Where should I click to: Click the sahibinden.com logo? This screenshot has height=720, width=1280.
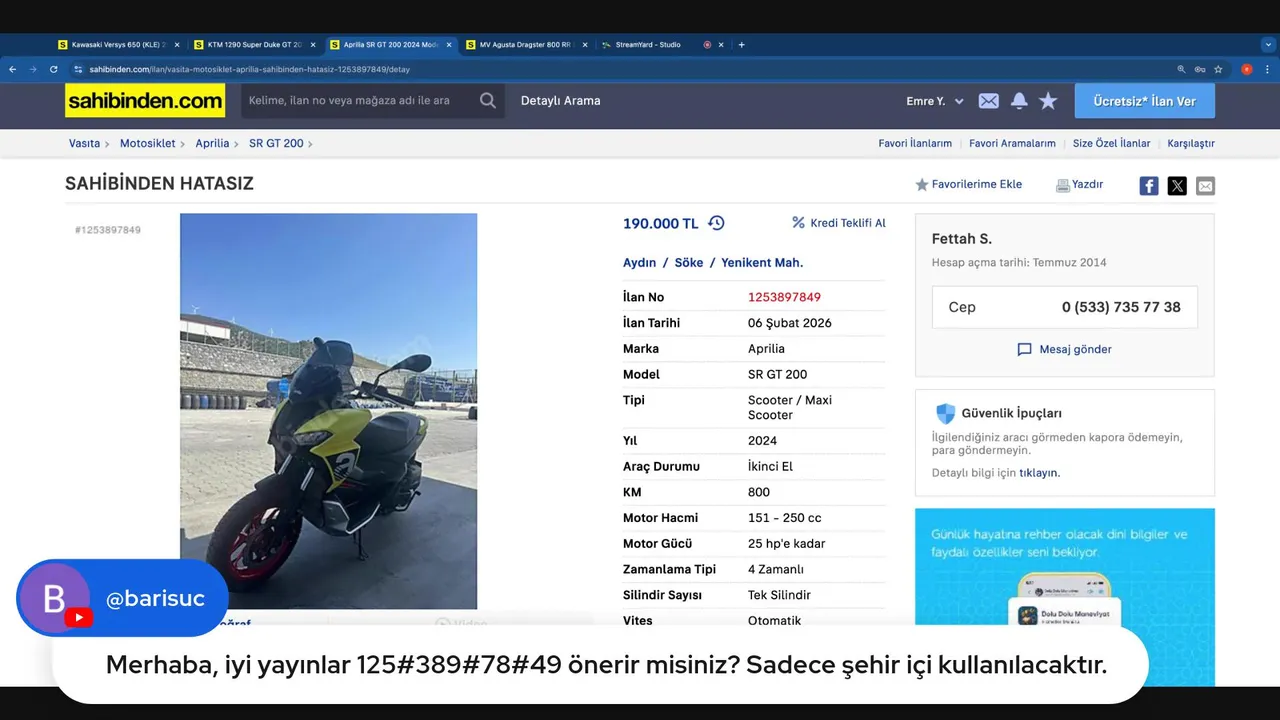pyautogui.click(x=145, y=100)
